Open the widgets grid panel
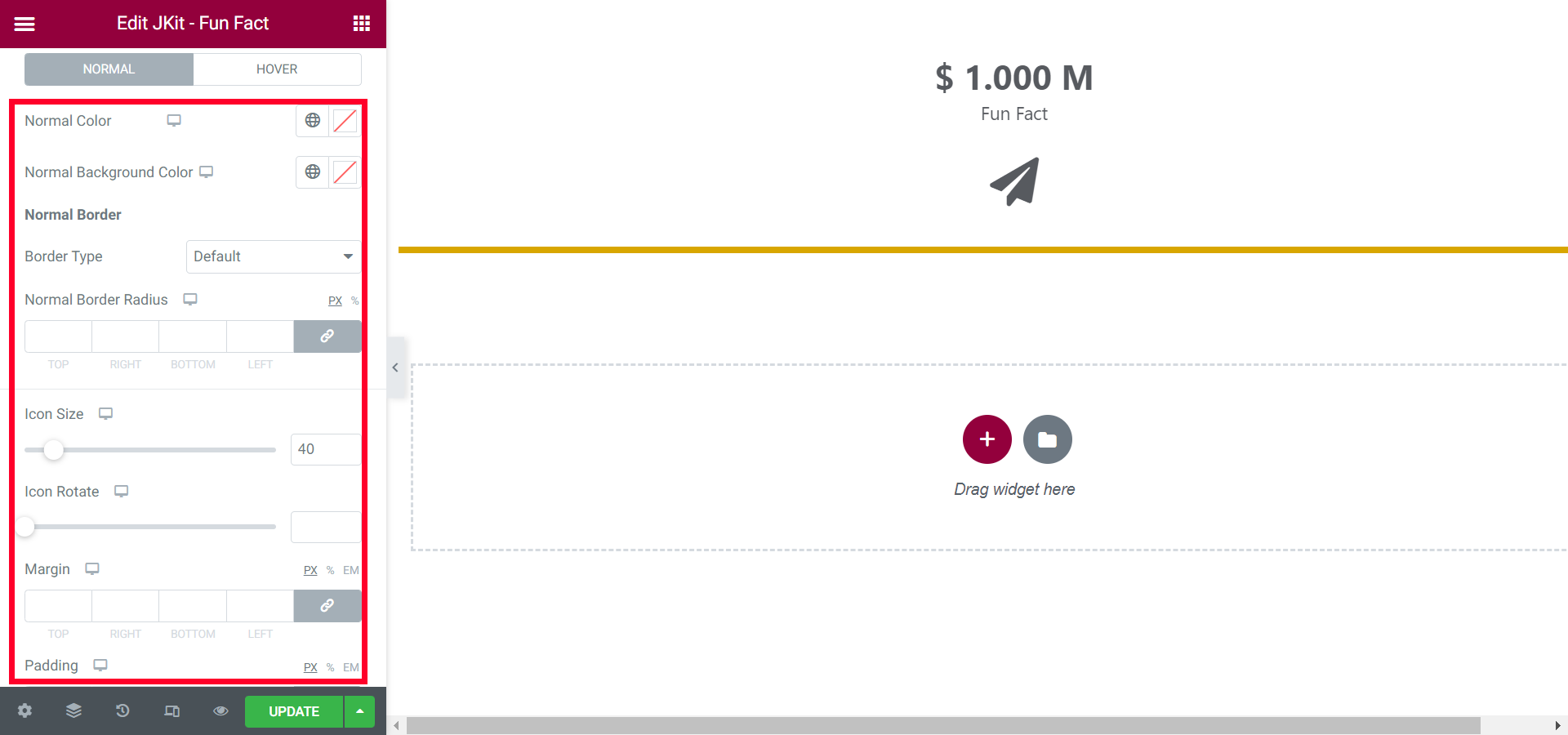The image size is (1568, 735). tap(362, 24)
